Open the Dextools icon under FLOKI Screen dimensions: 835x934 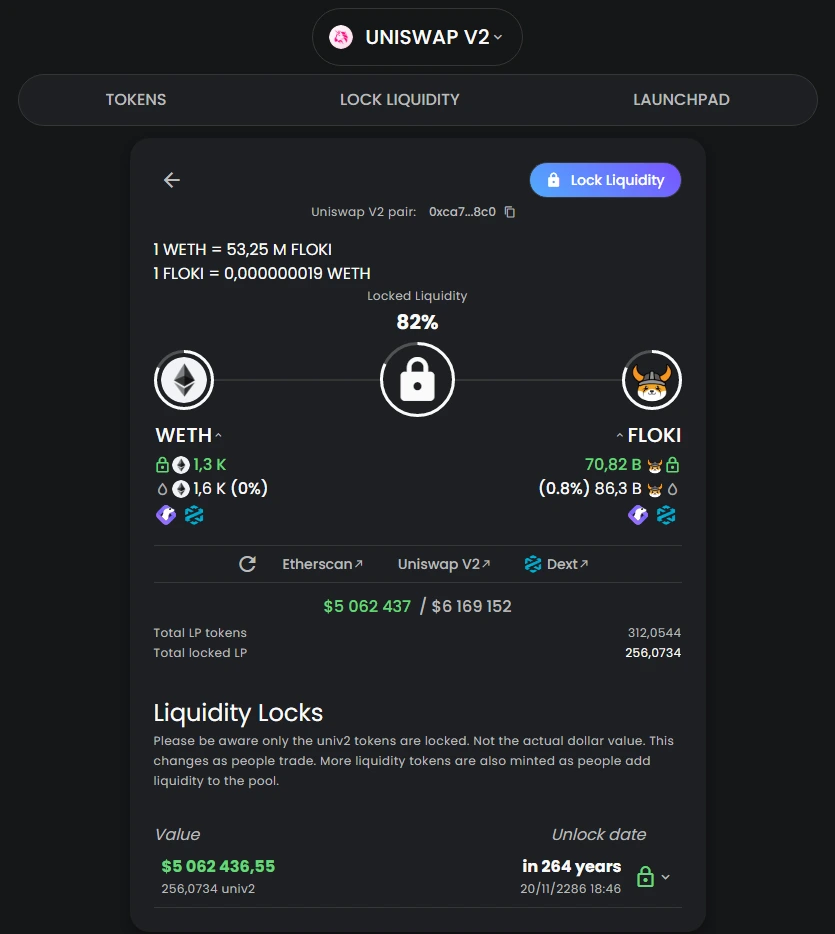tap(666, 515)
